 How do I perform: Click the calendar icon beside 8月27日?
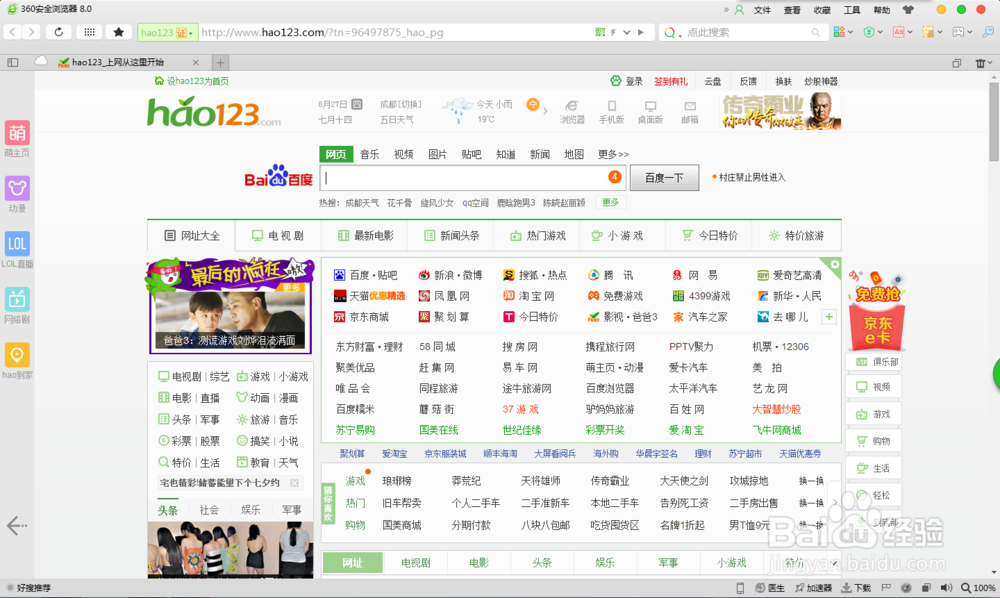coord(357,104)
